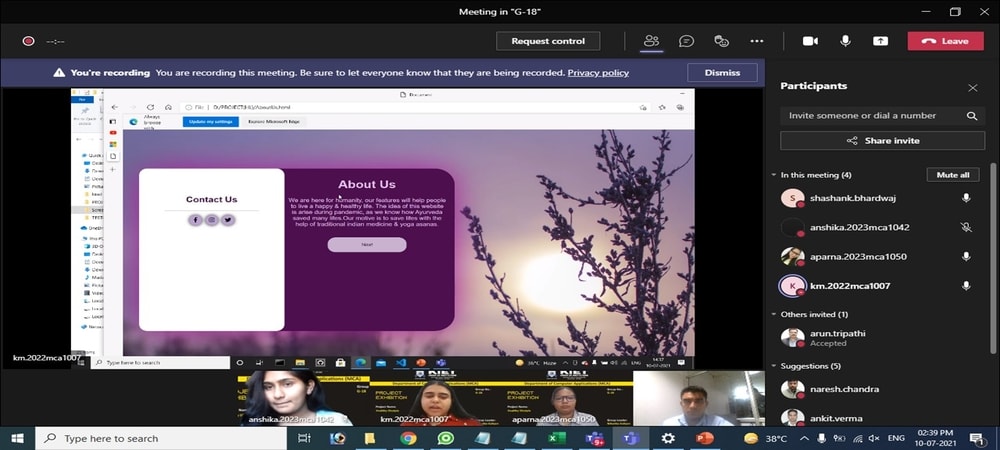Click the Request control button

[x=548, y=41]
